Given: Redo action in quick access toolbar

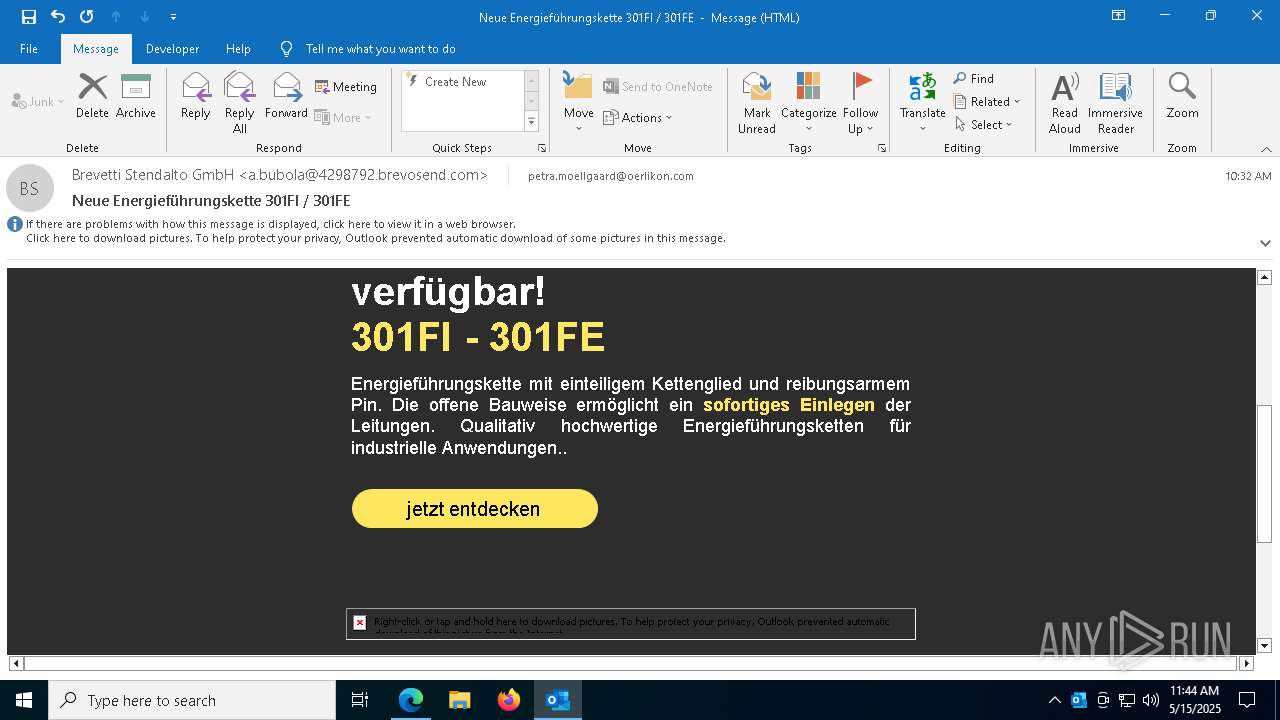Looking at the screenshot, I should (87, 17).
